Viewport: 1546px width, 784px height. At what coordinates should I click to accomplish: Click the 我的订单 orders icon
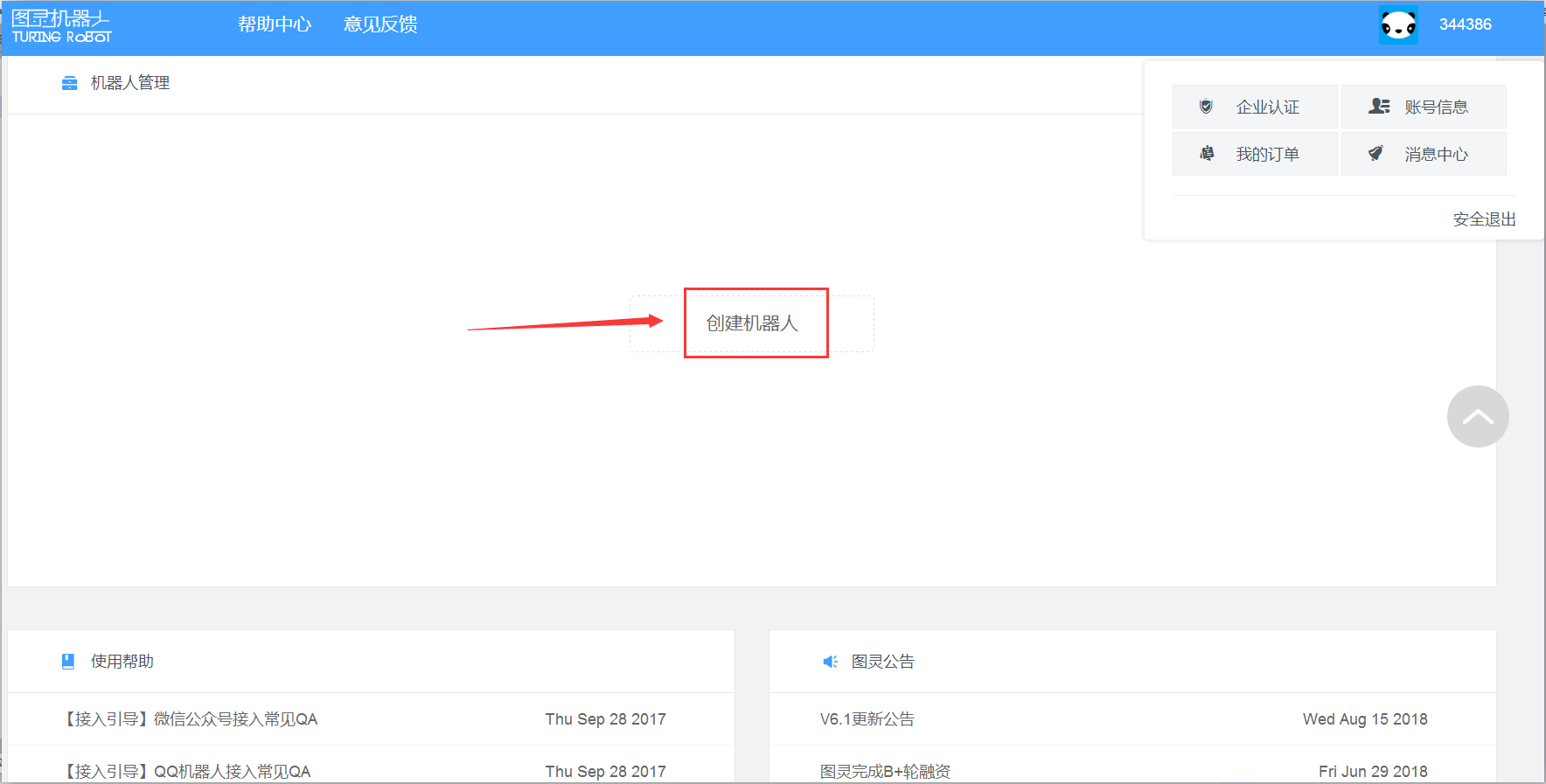[x=1207, y=154]
